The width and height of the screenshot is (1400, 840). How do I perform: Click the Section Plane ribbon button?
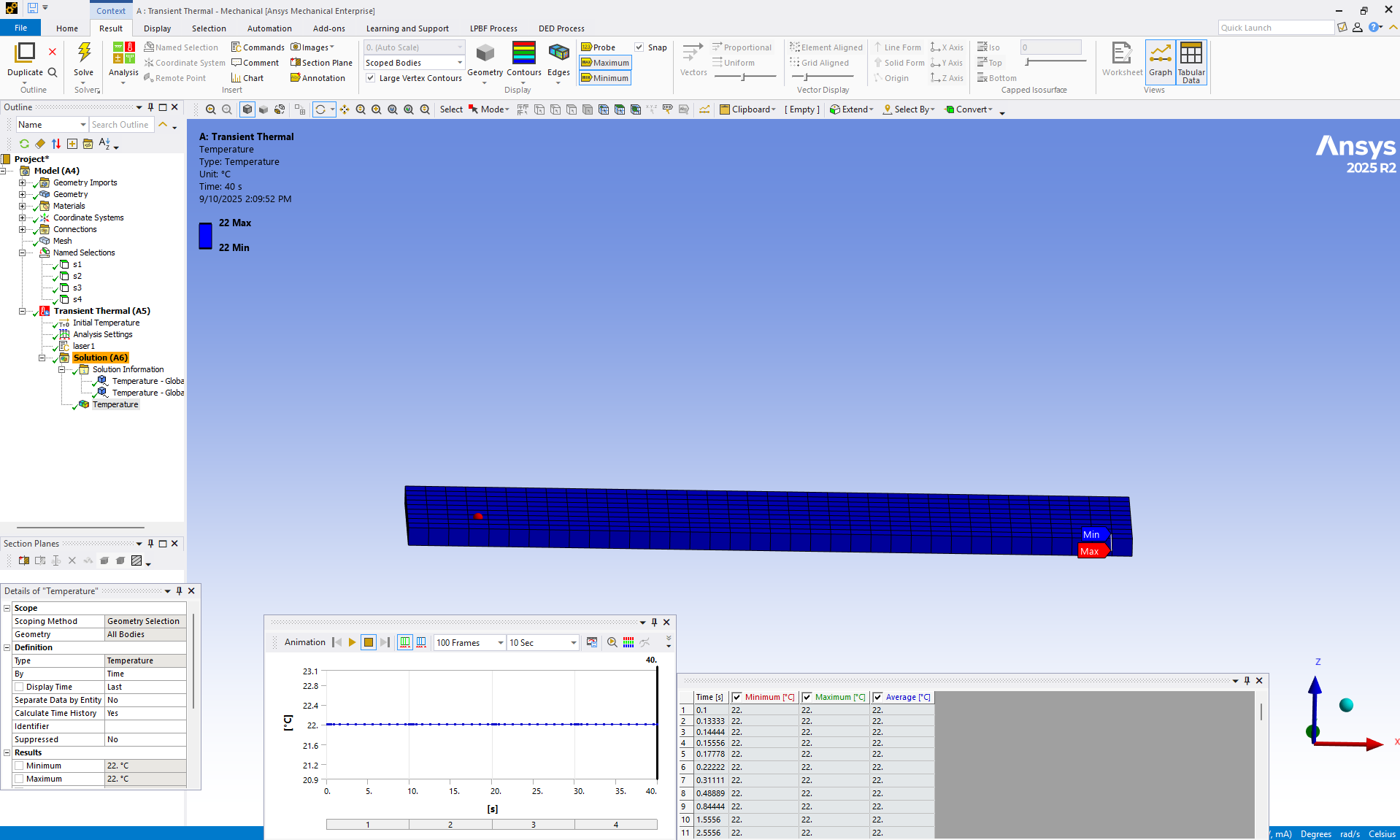click(321, 63)
